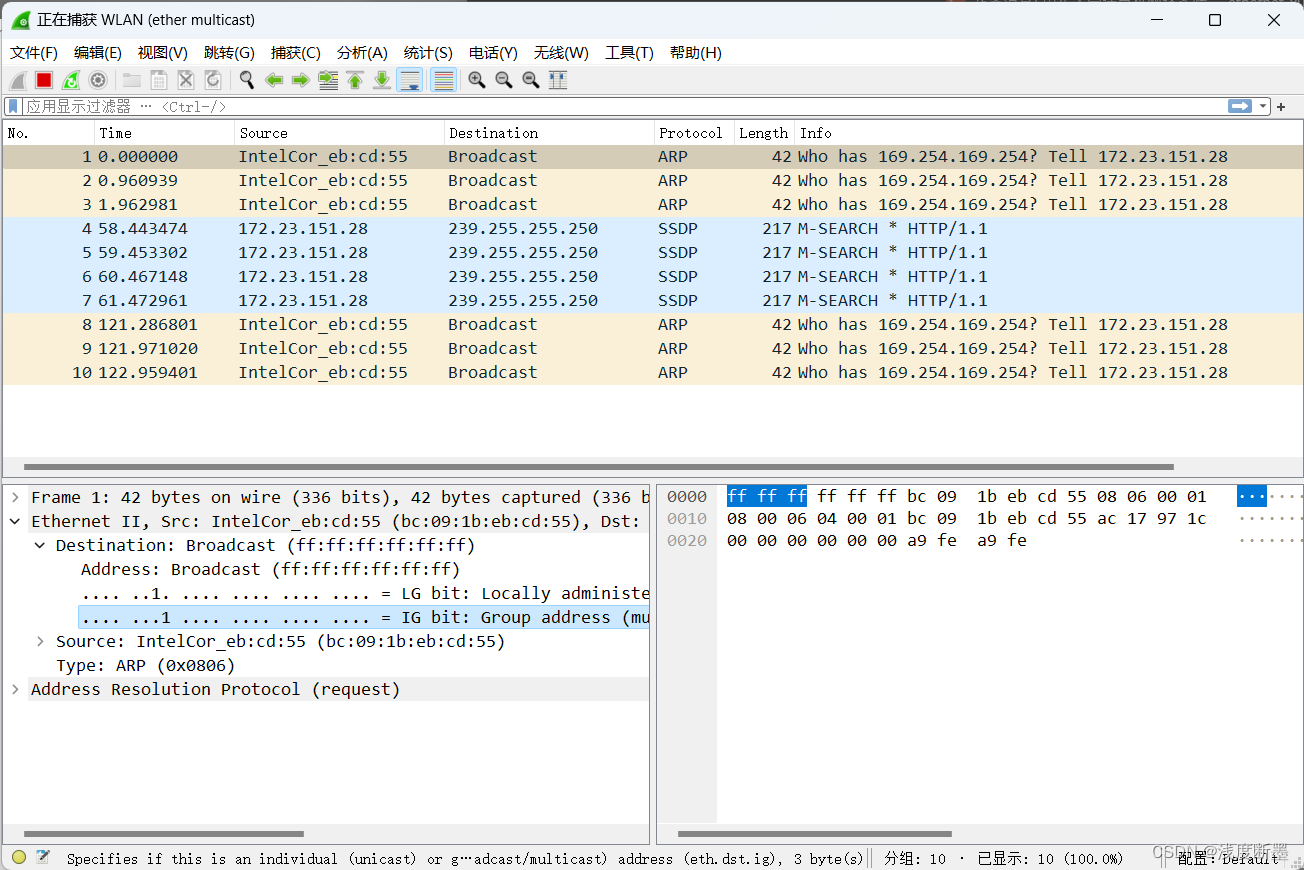Stop the running capture with red square

(x=44, y=80)
